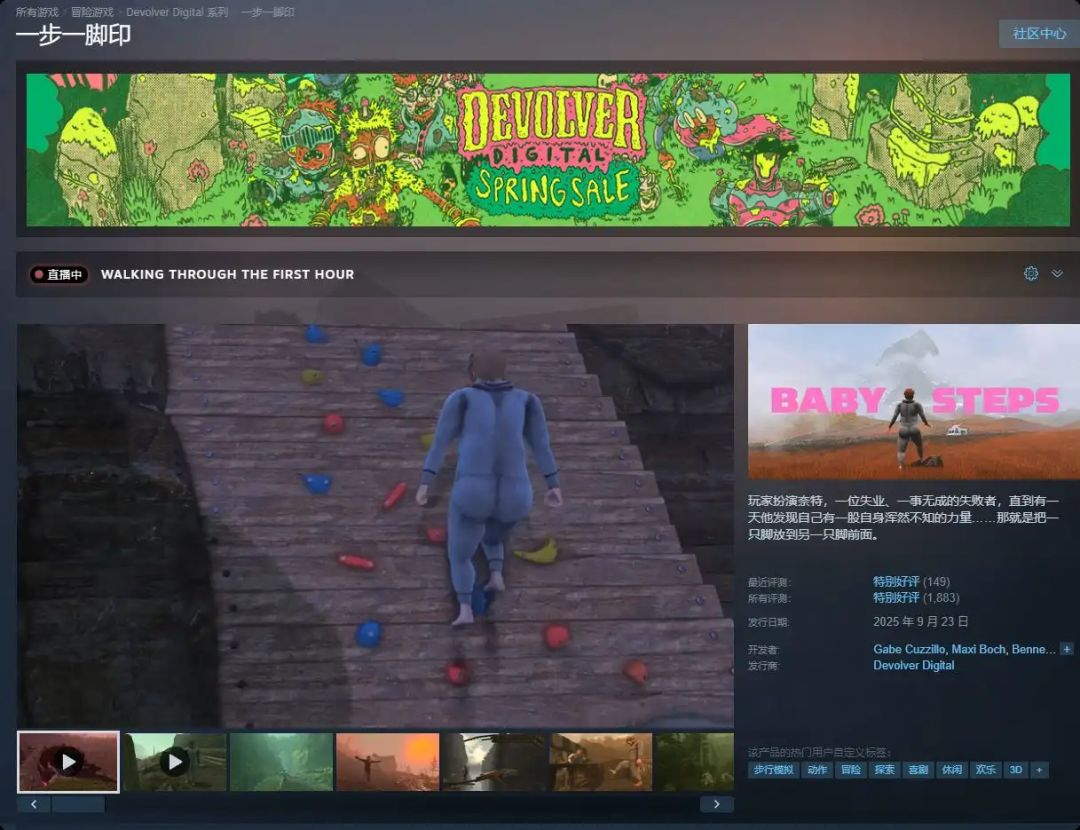Click the WALKING THROUGH THE FIRST HOUR title
Screen dimensions: 1080x830
click(227, 274)
